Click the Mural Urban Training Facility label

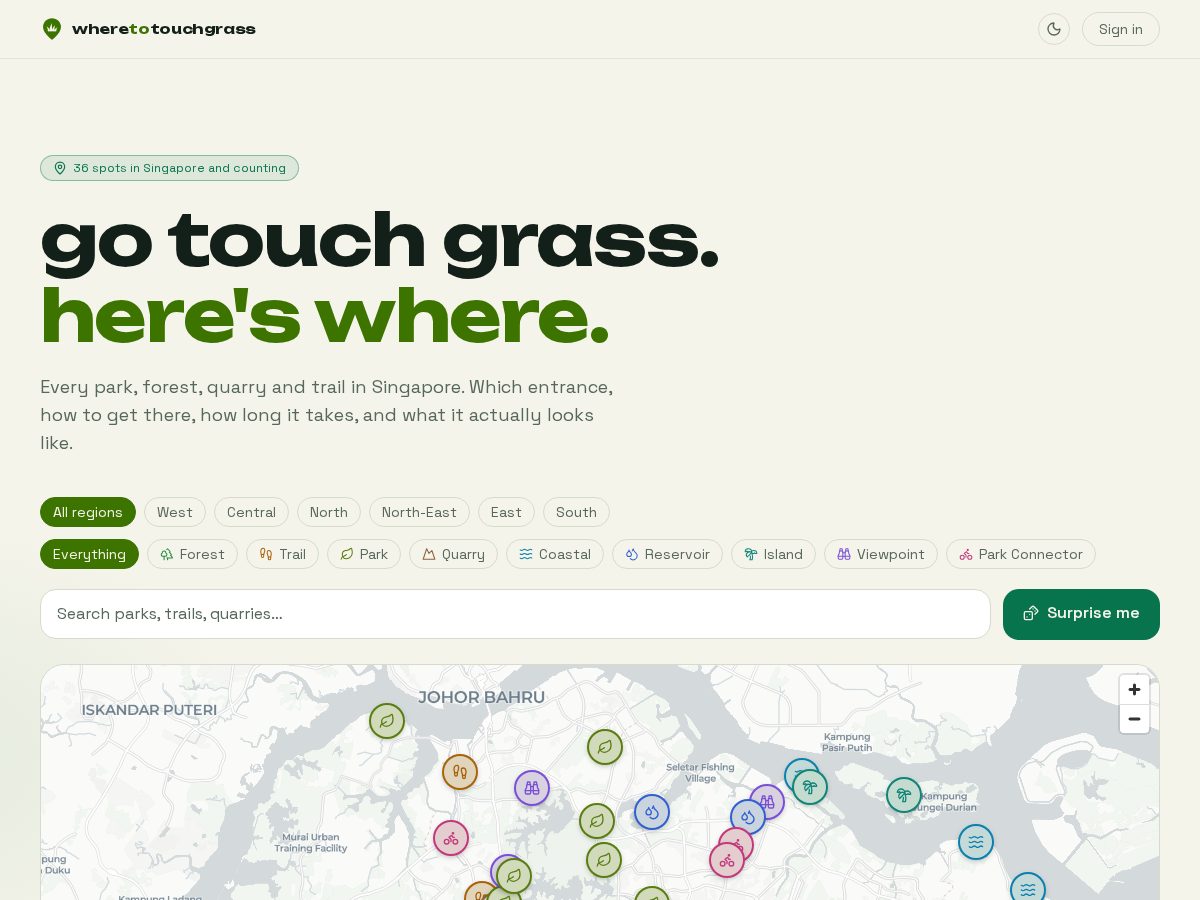tap(311, 842)
